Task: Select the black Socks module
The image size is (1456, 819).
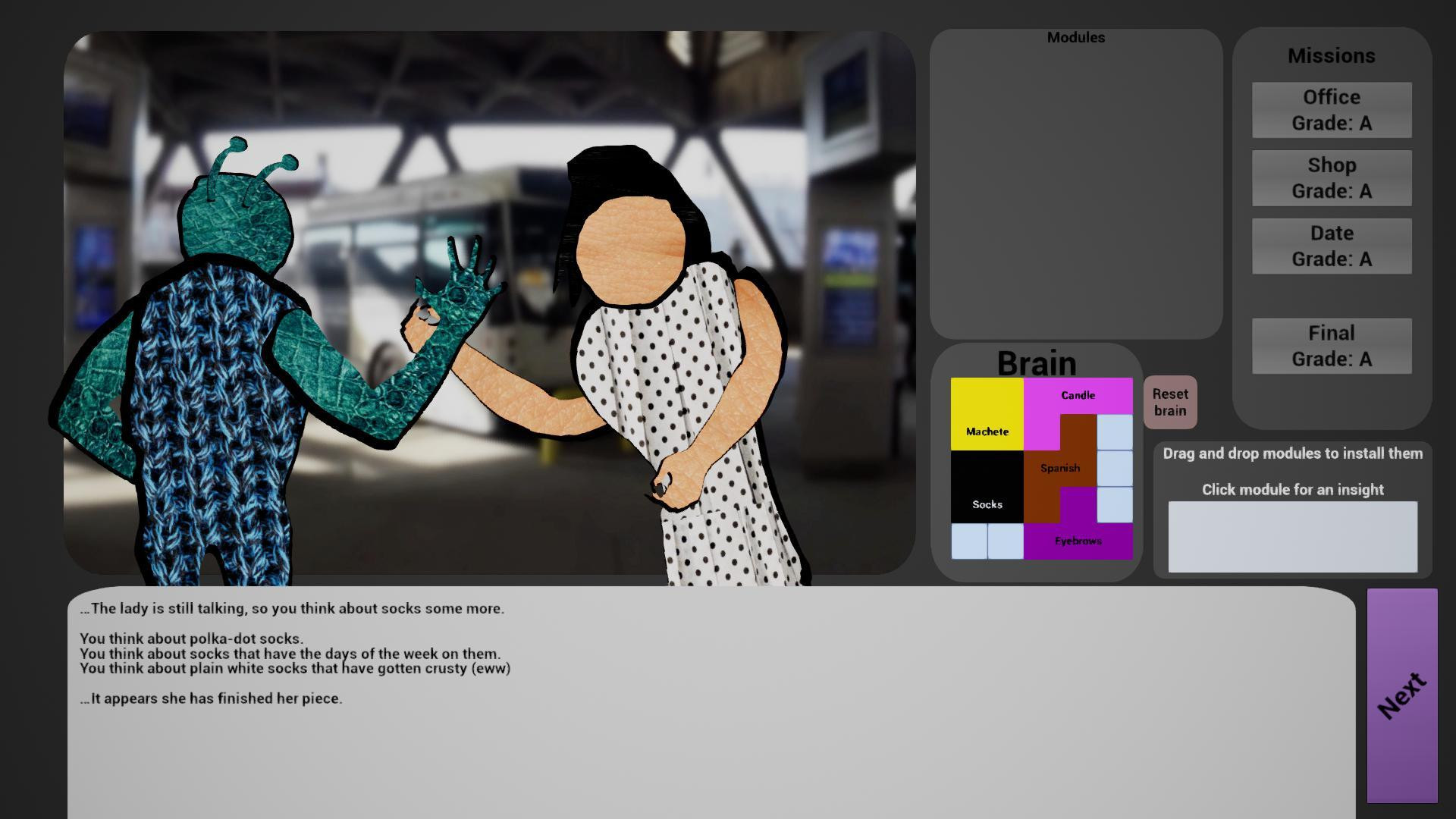Action: [x=987, y=487]
